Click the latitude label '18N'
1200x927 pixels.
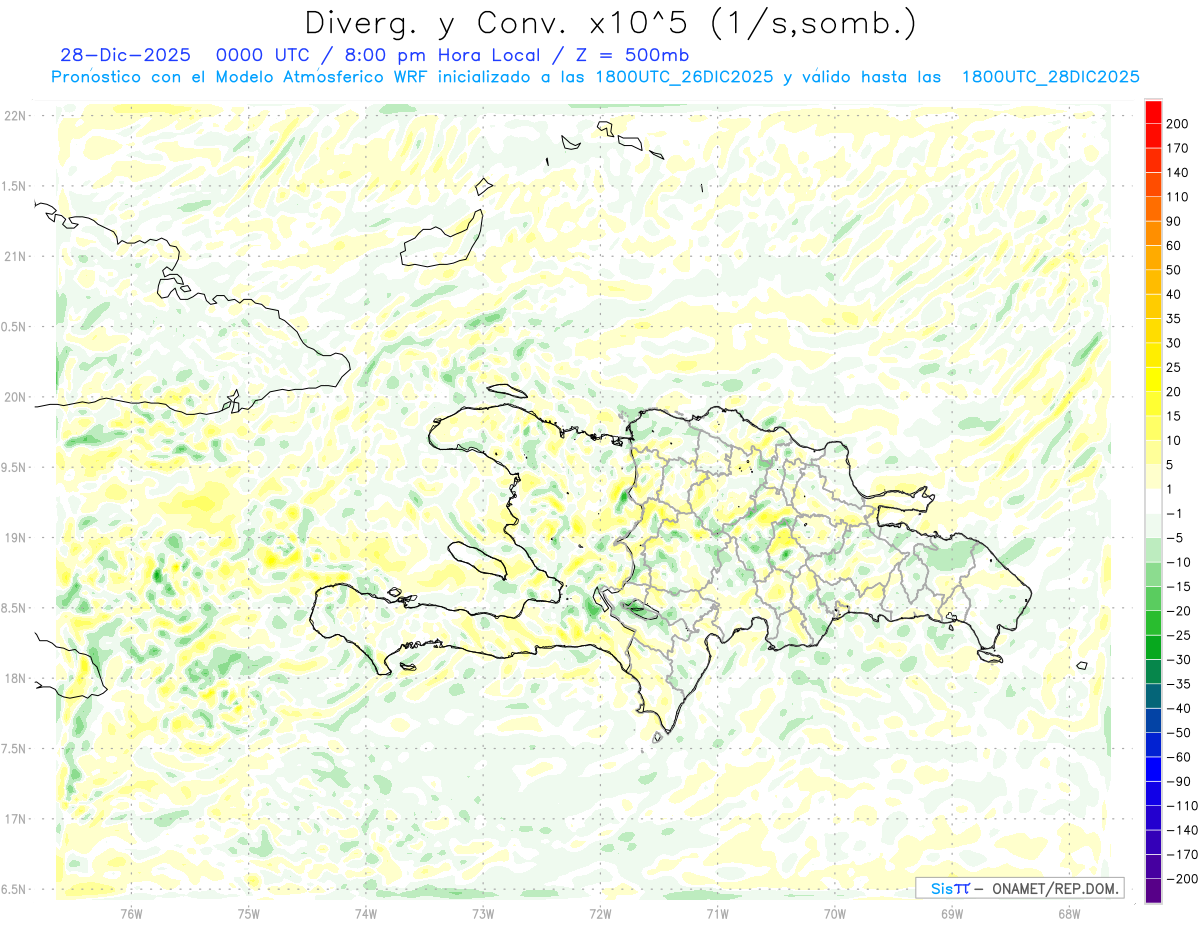coord(14,678)
